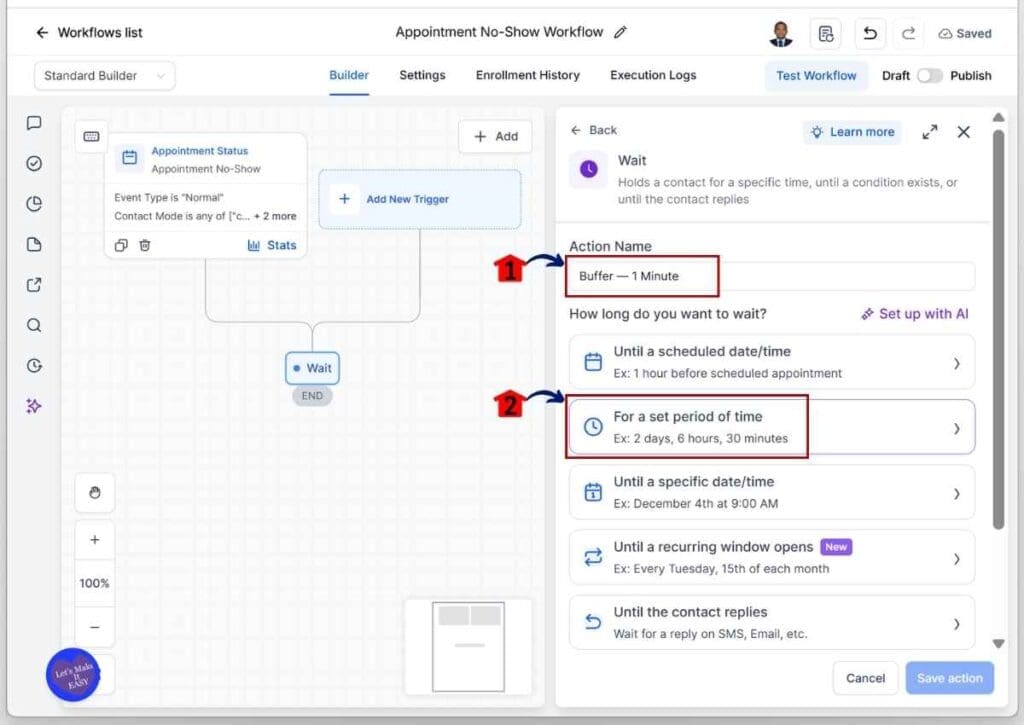Open the Enrollment History tab
This screenshot has width=1024, height=725.
pyautogui.click(x=528, y=75)
